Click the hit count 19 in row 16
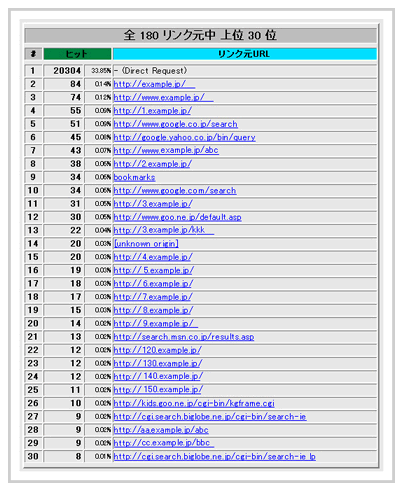403x491 pixels. [x=75, y=270]
